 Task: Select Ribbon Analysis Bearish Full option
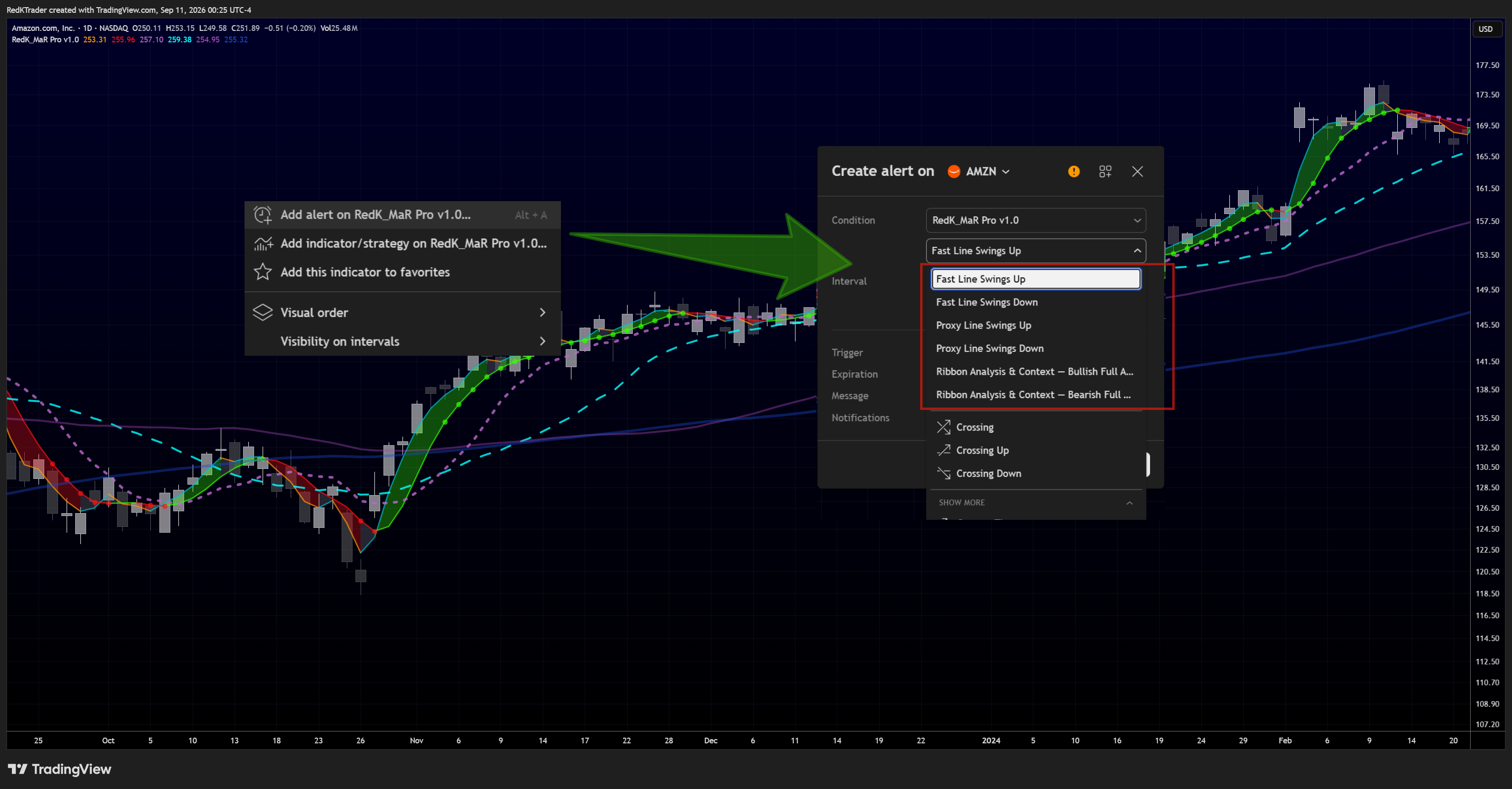(x=1035, y=395)
